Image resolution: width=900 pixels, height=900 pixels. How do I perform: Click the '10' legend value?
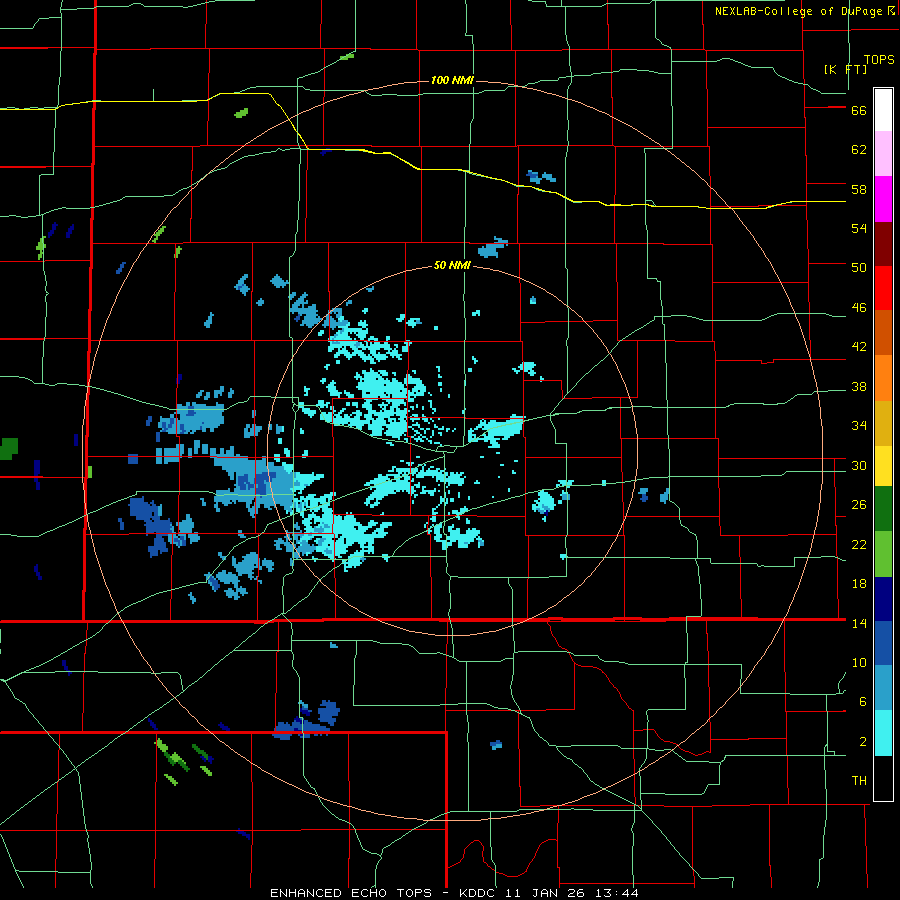pos(859,663)
